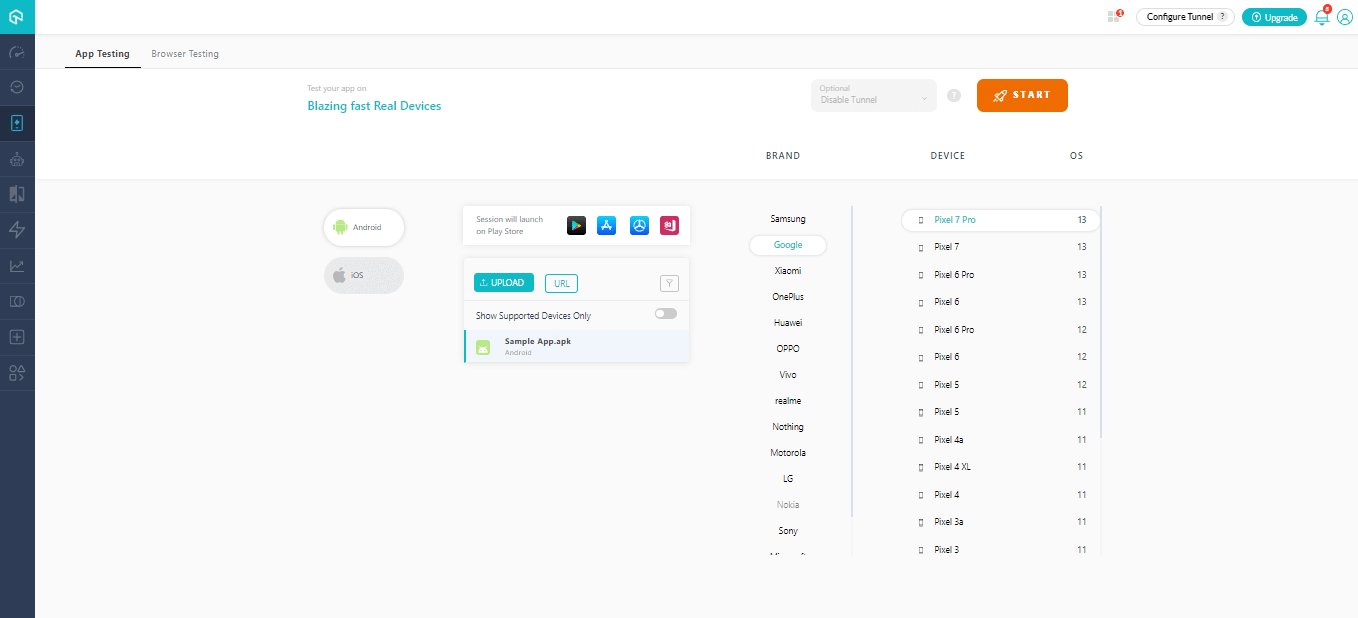
Task: Switch to the App Testing tab
Action: pyautogui.click(x=102, y=54)
